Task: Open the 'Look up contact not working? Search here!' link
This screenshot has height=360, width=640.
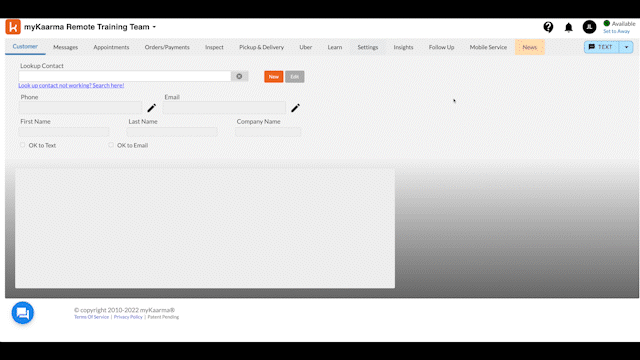Action: coord(71,85)
